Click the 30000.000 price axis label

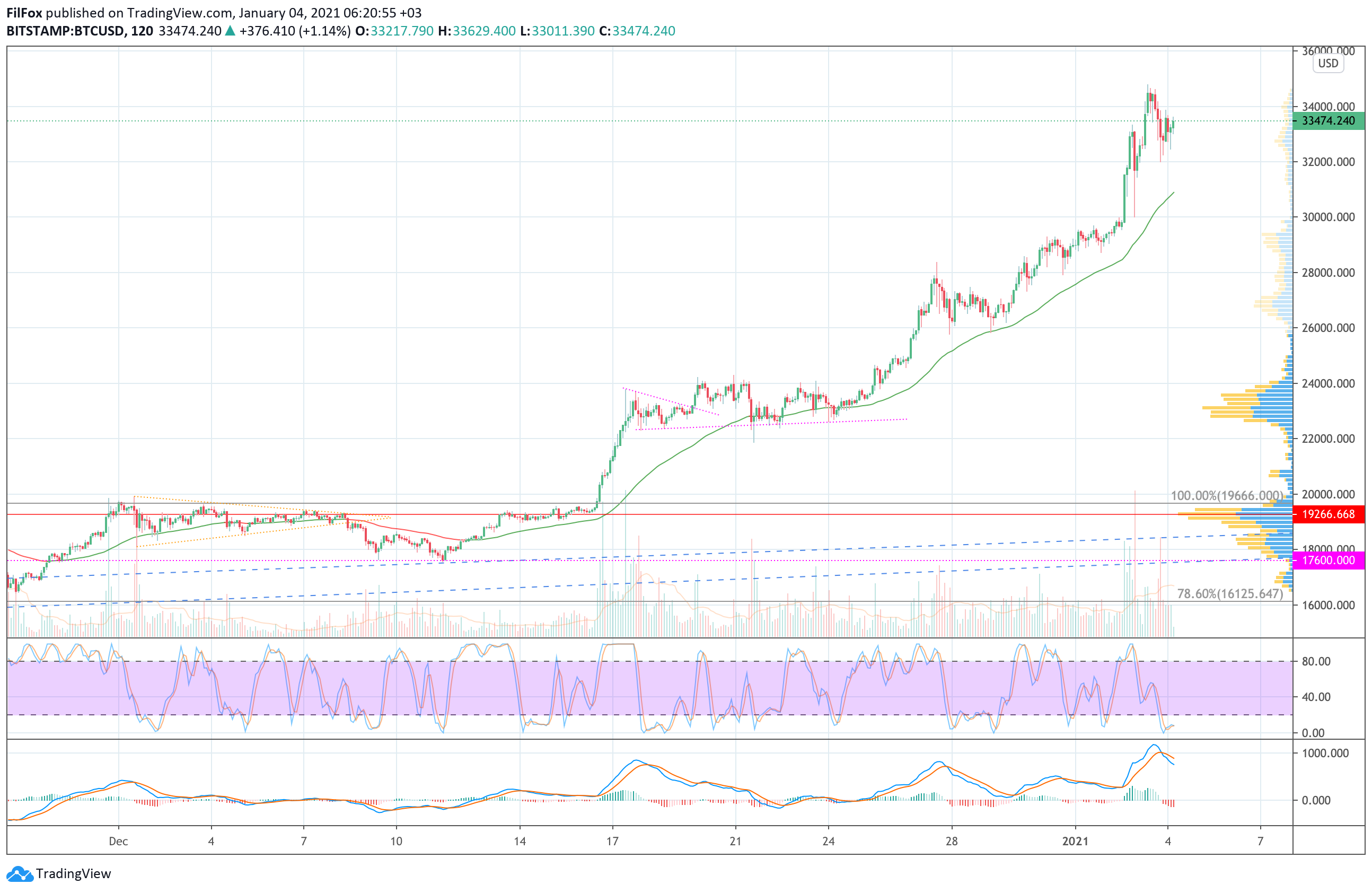[1328, 217]
